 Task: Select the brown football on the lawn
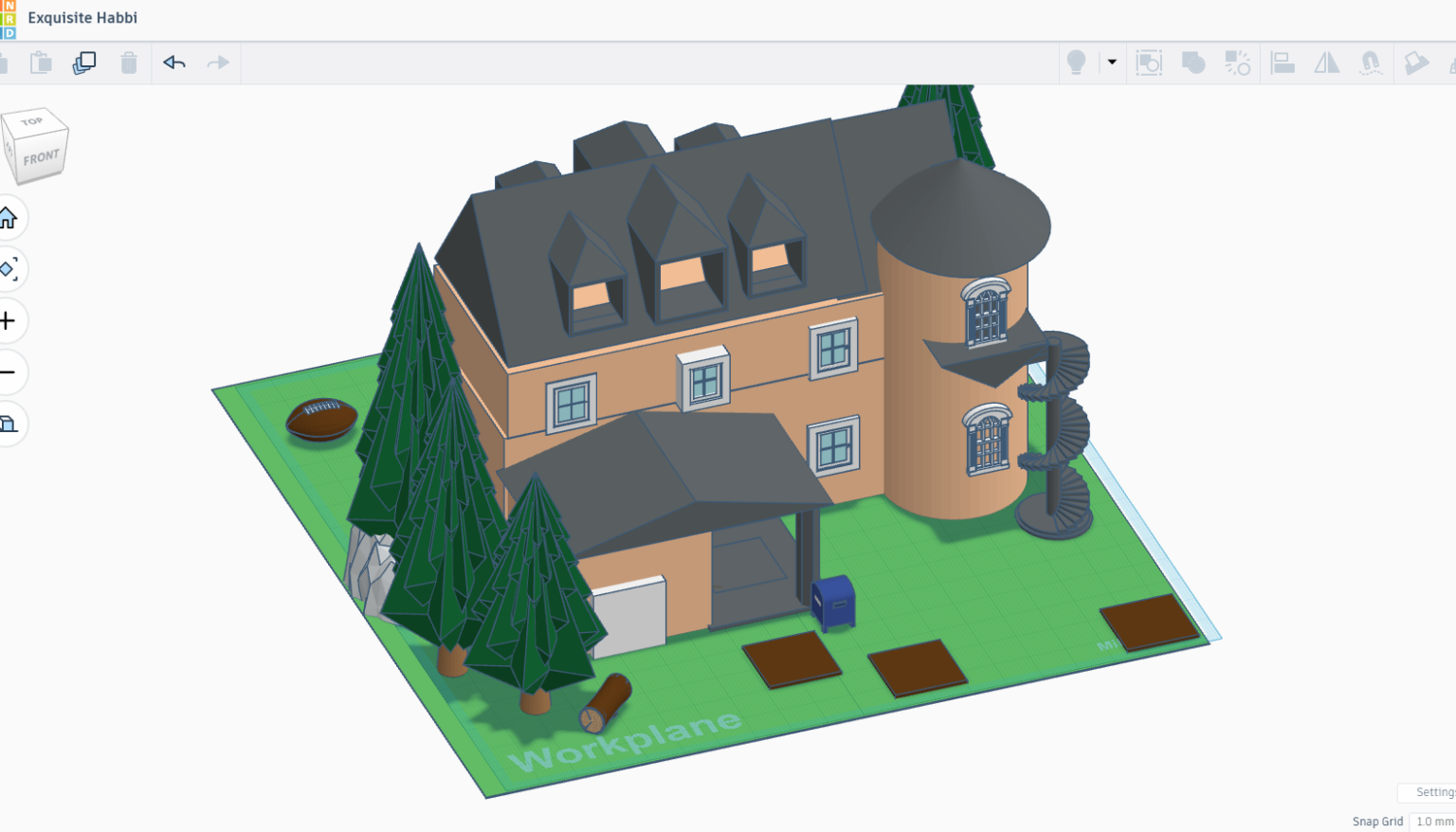click(321, 419)
